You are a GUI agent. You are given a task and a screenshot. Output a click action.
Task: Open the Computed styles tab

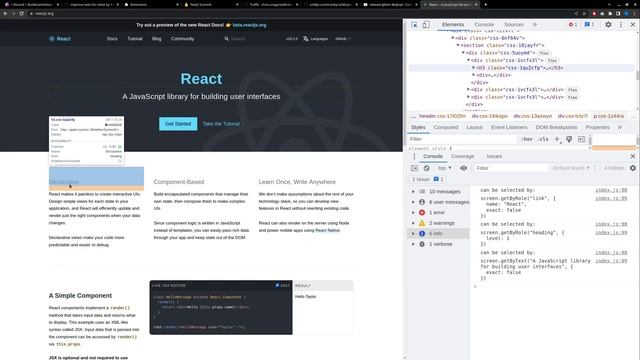click(x=446, y=127)
